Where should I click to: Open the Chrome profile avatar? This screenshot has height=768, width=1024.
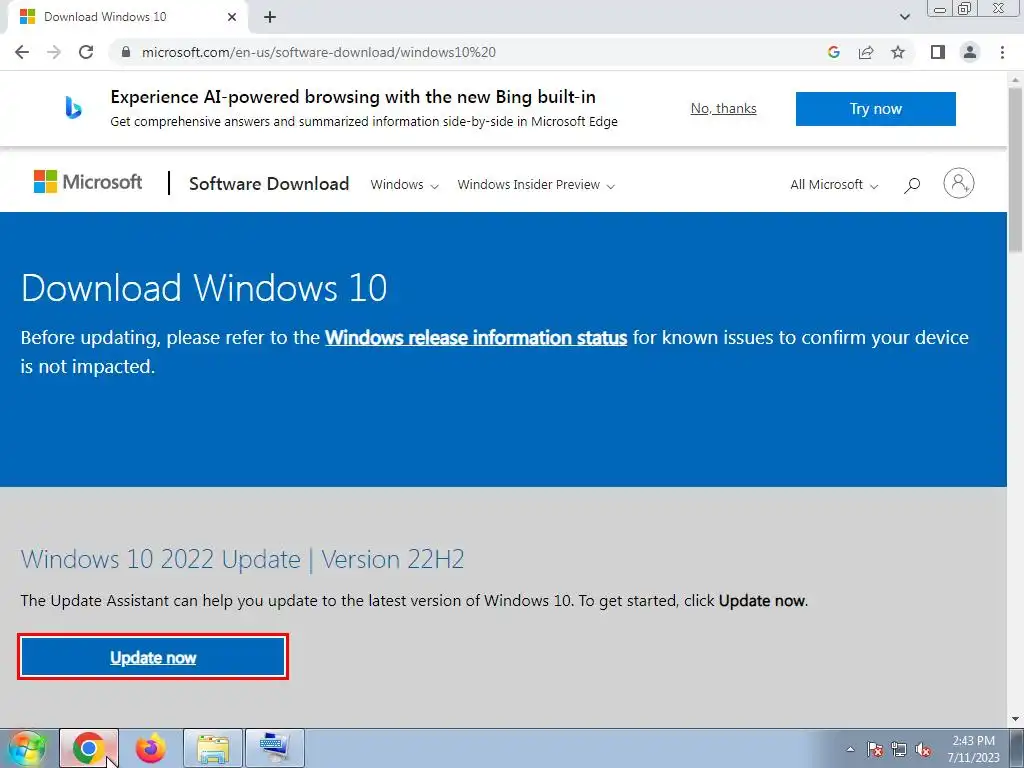point(970,52)
